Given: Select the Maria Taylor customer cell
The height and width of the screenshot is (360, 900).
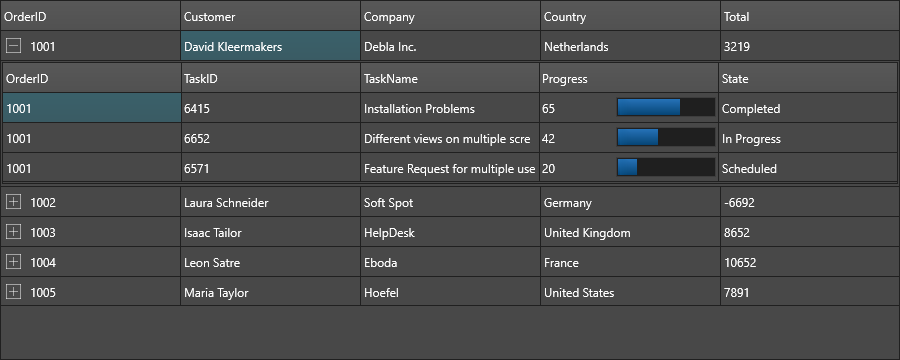Looking at the screenshot, I should coord(270,292).
